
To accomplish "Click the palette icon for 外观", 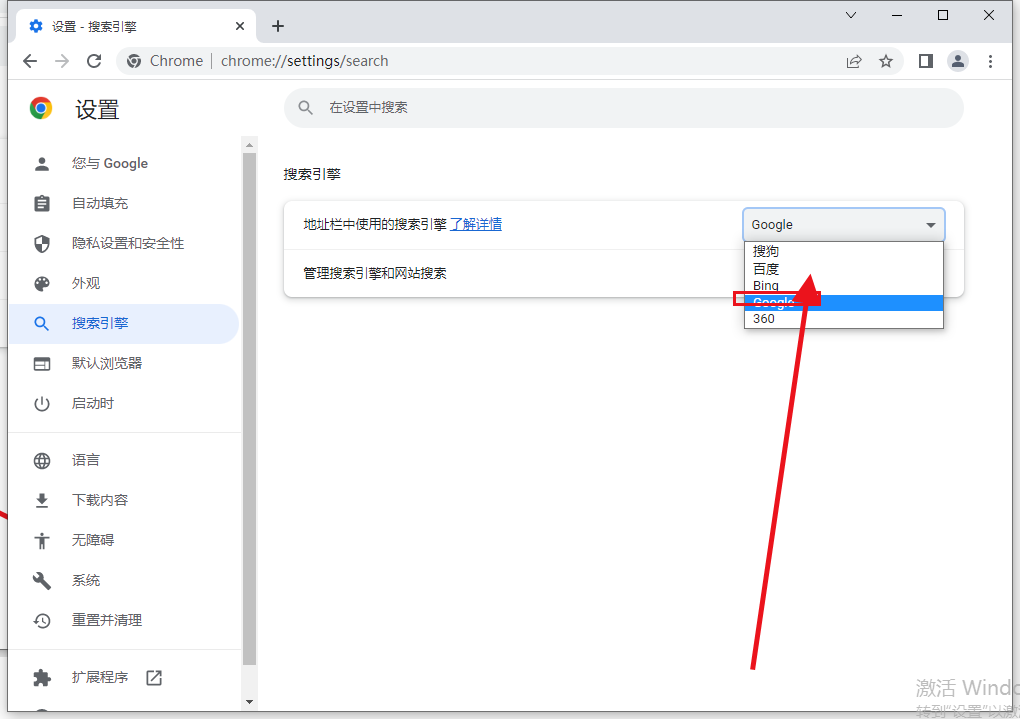I will tap(42, 284).
